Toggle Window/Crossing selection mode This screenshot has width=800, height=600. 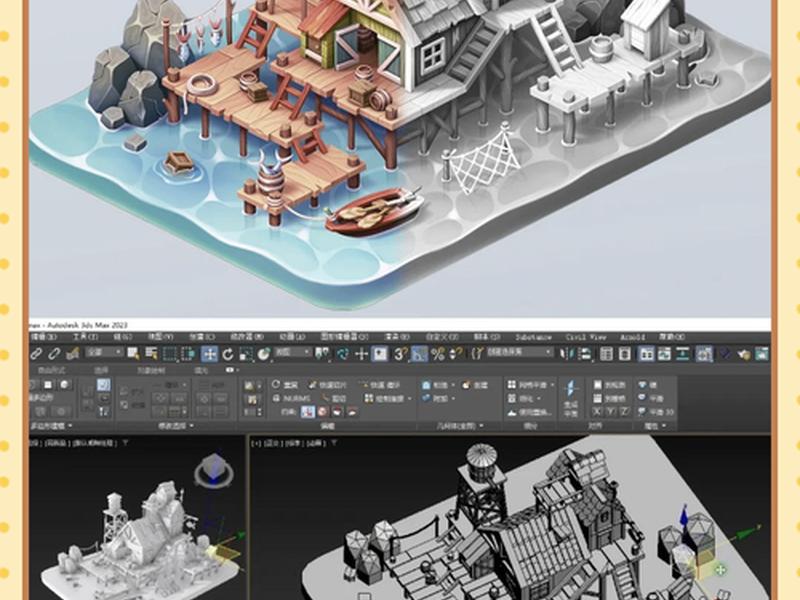coord(188,353)
